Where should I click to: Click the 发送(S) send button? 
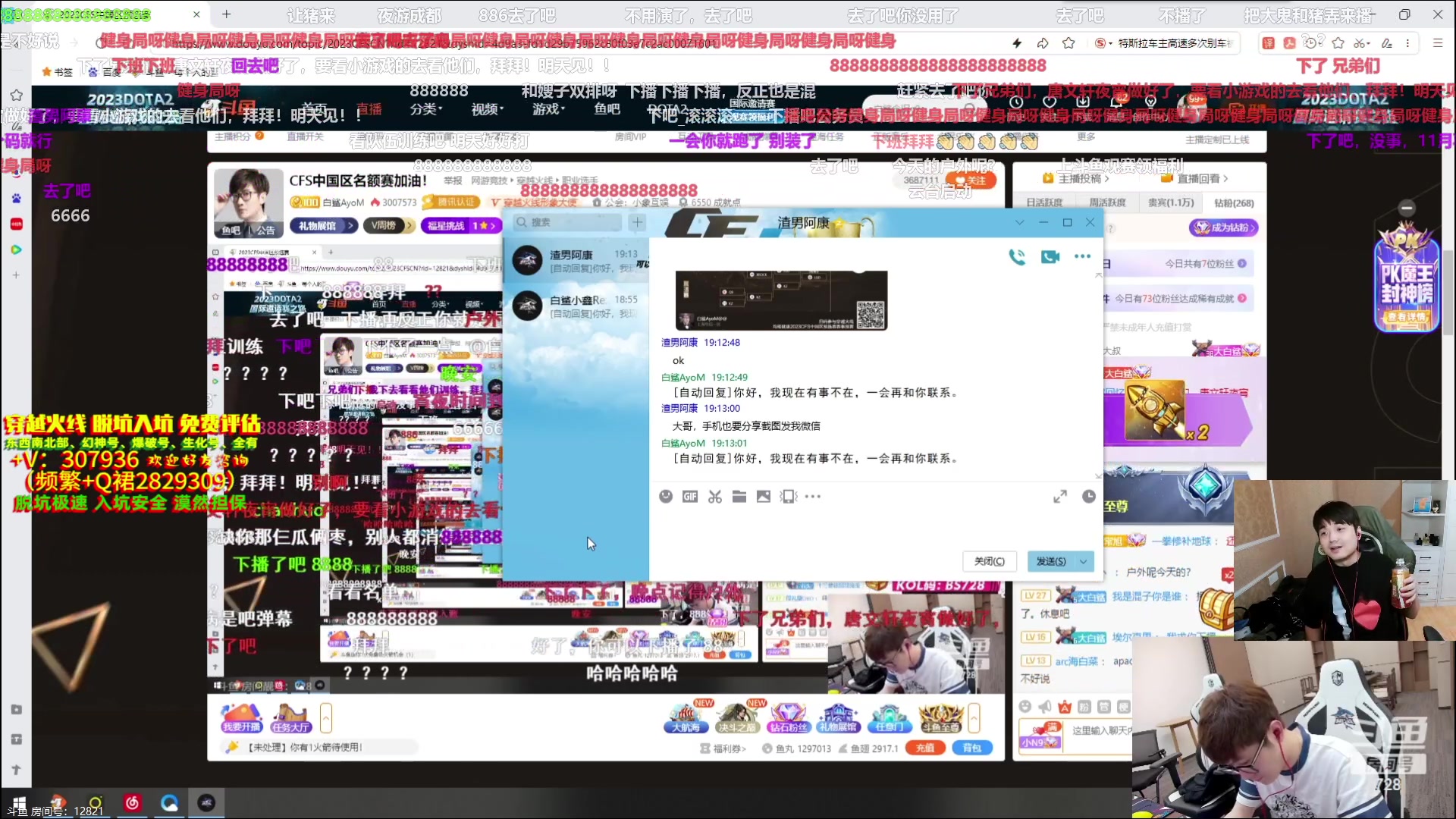click(x=1051, y=561)
